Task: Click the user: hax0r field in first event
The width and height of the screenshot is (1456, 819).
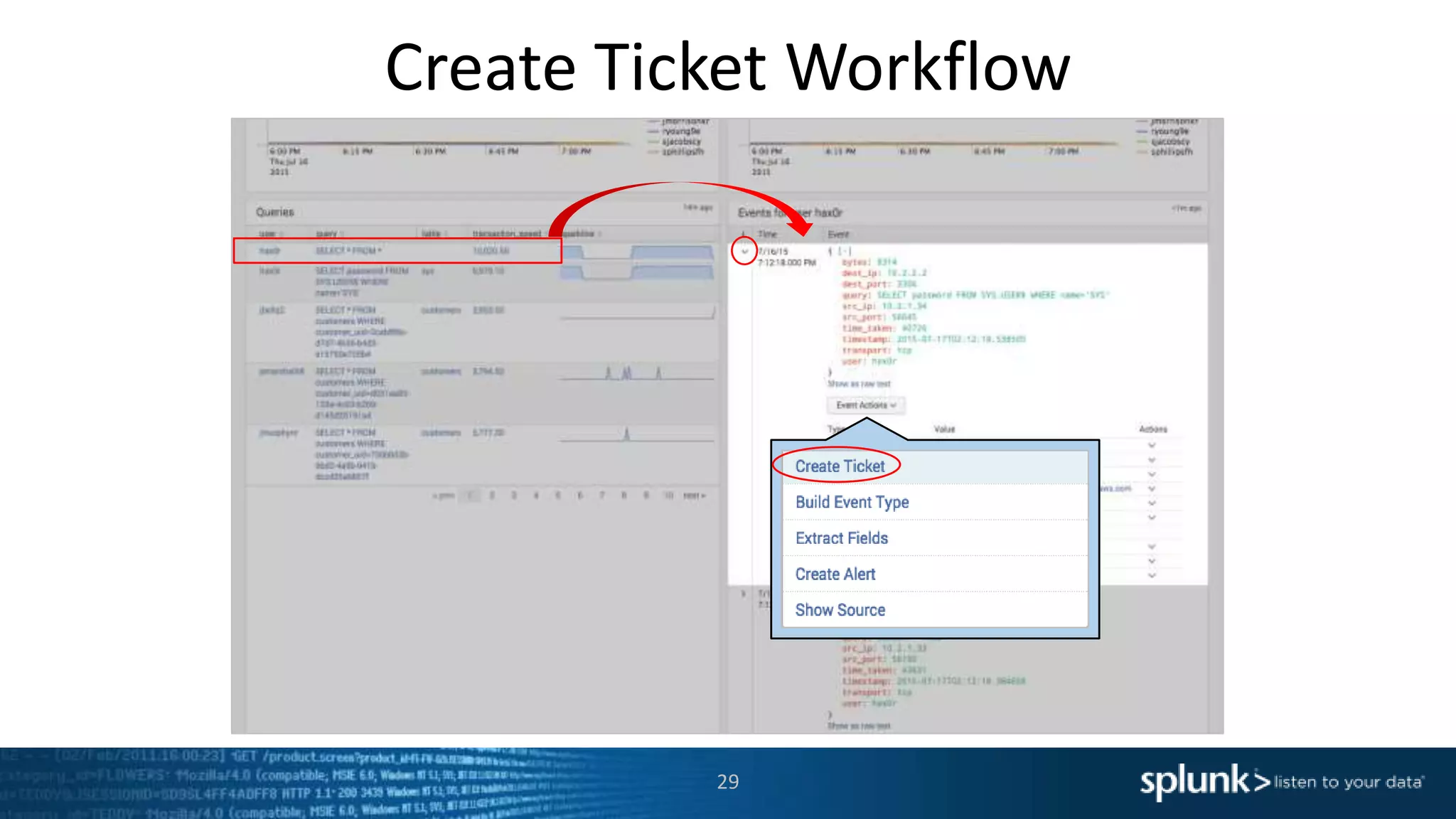Action: pyautogui.click(x=869, y=361)
